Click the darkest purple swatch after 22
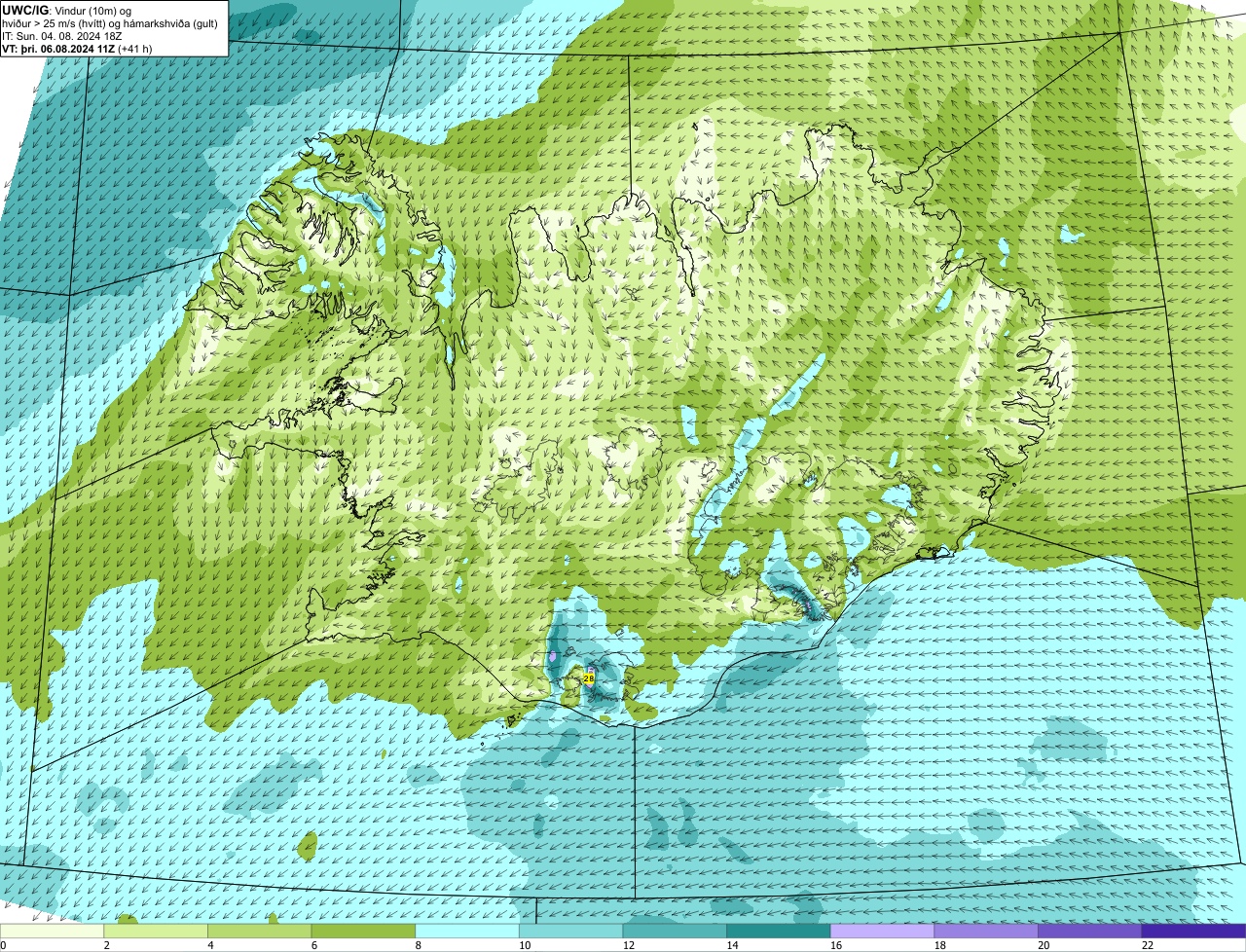1246x952 pixels. [x=1193, y=932]
